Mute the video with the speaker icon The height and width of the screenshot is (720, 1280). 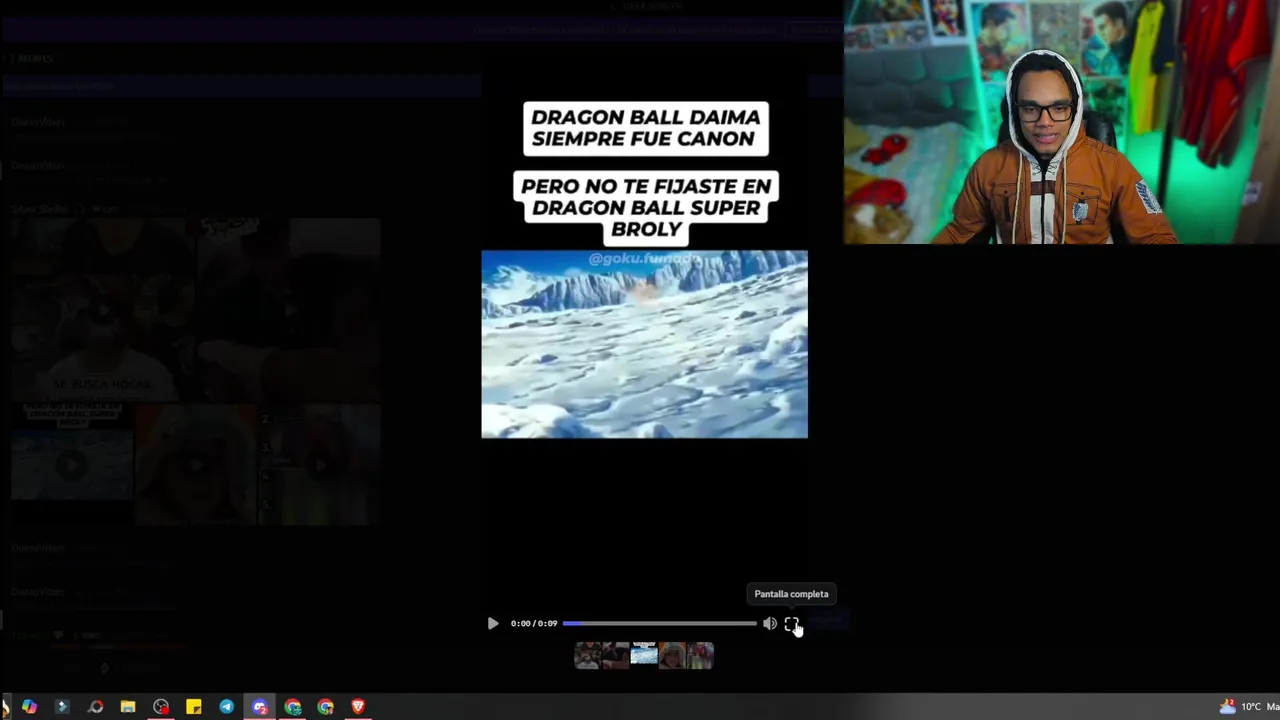pyautogui.click(x=769, y=623)
